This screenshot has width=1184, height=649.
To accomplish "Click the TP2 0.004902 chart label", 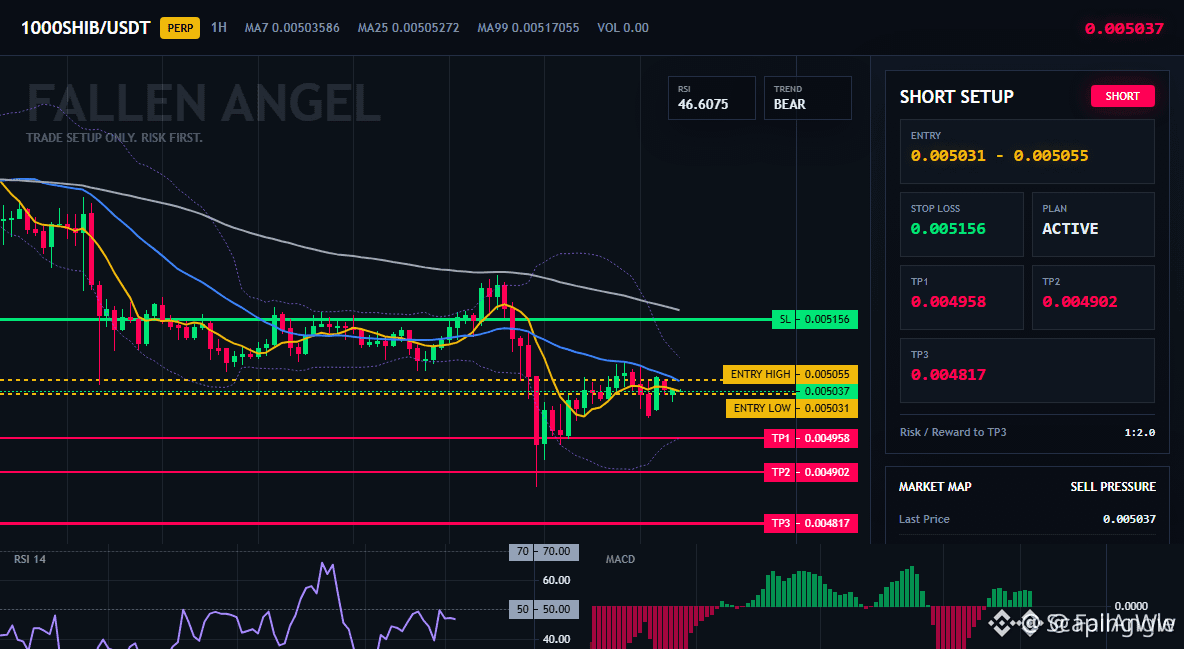I will pos(811,472).
